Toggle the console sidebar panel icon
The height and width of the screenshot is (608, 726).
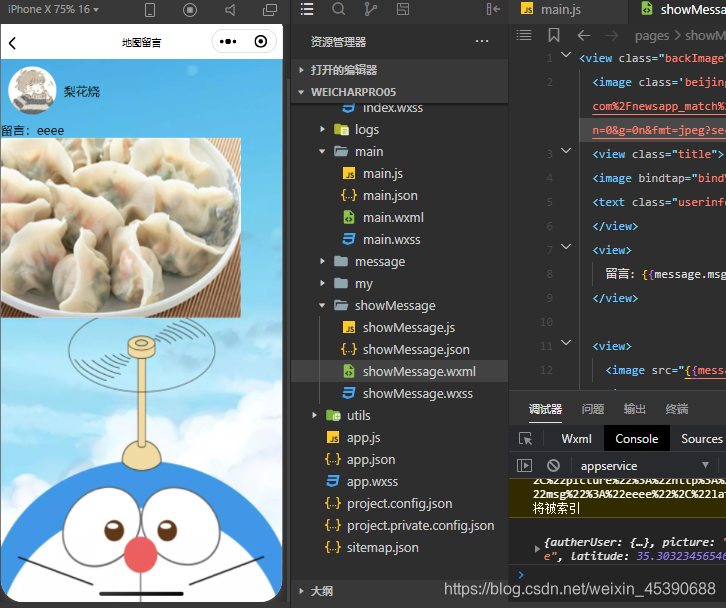(524, 465)
